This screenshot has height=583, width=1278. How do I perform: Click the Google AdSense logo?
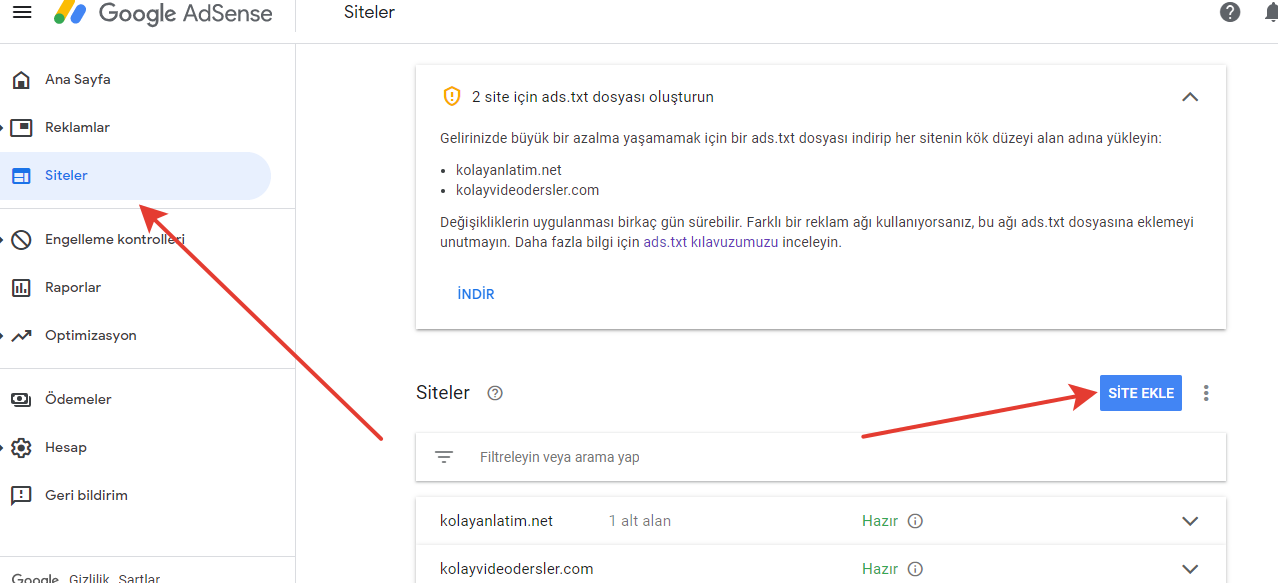pyautogui.click(x=162, y=13)
